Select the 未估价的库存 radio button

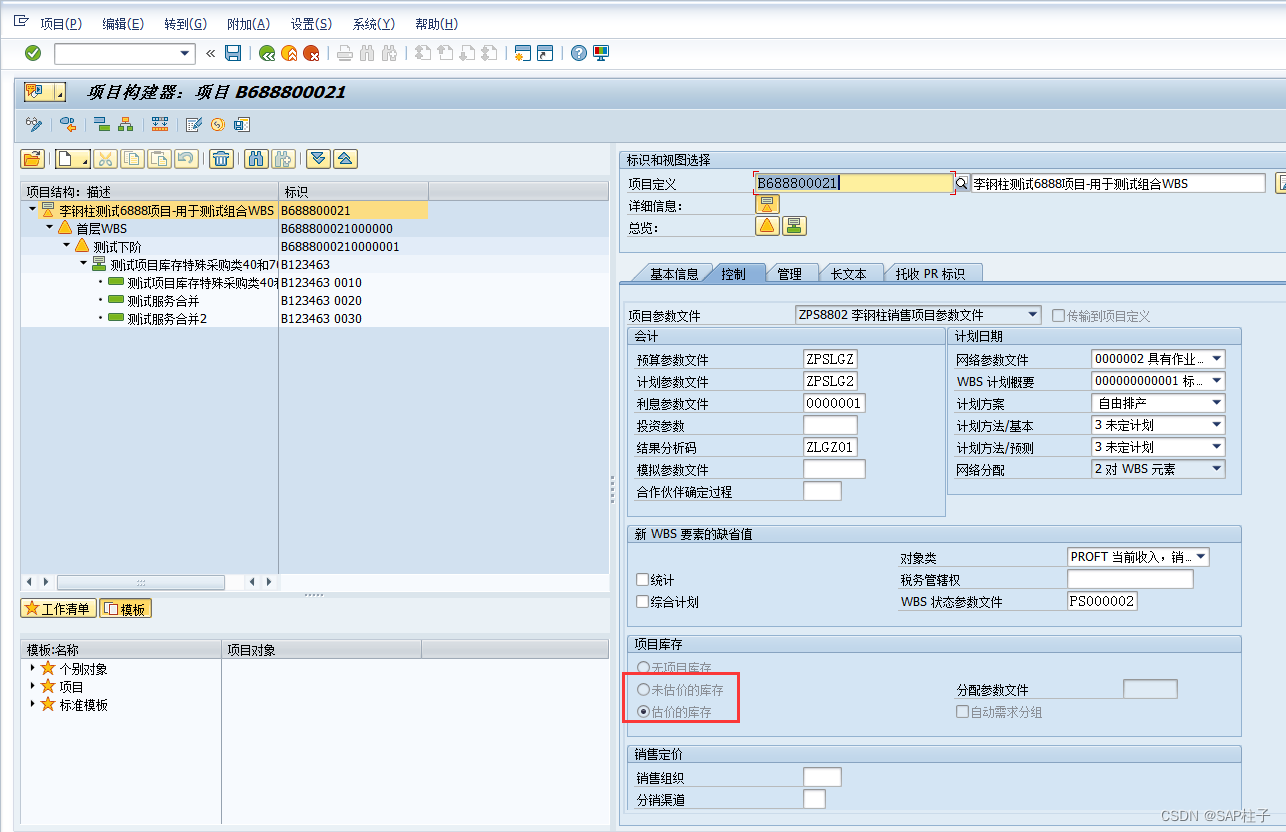[x=643, y=689]
